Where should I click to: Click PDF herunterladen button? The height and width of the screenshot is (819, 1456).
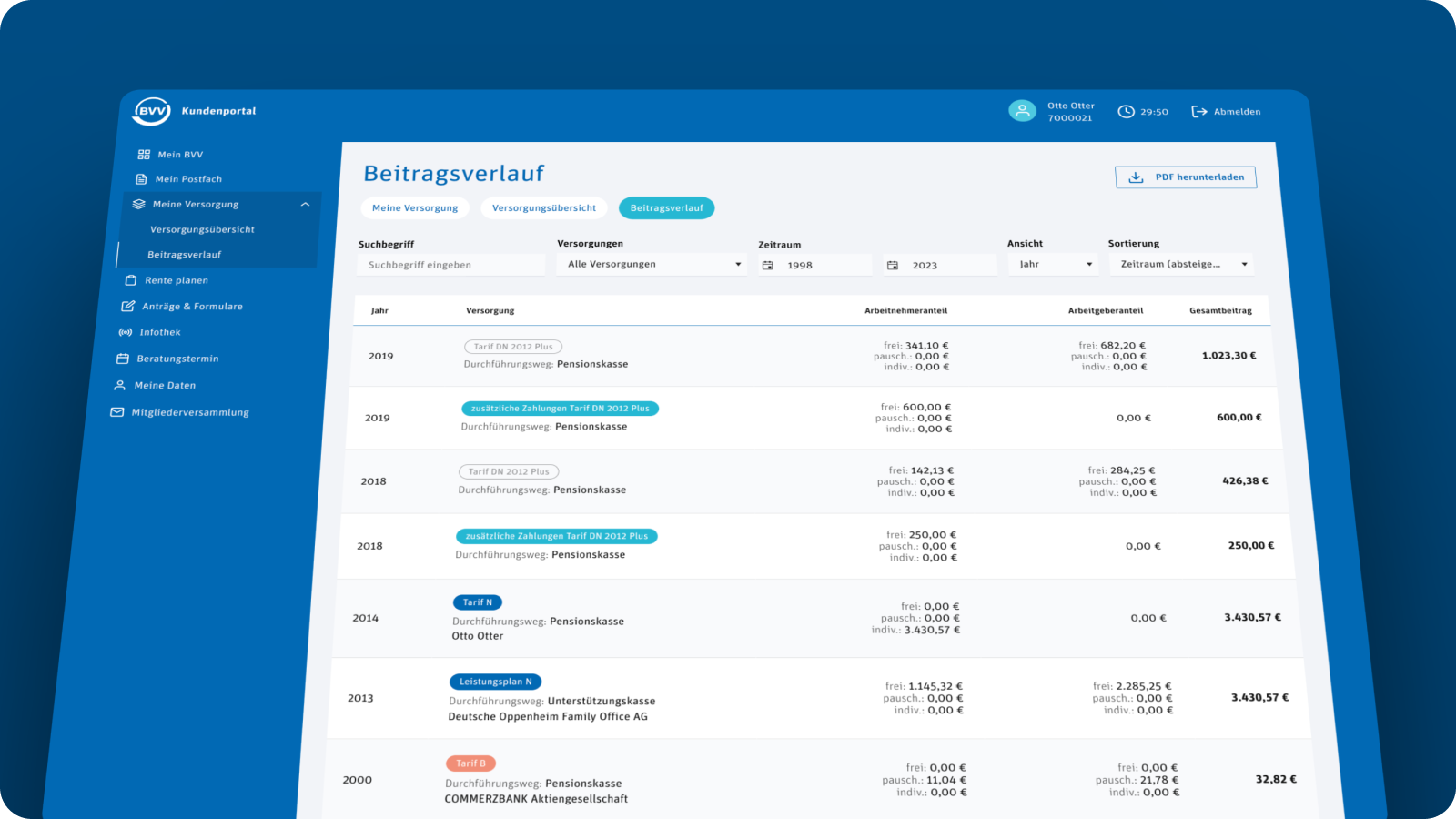click(1186, 177)
